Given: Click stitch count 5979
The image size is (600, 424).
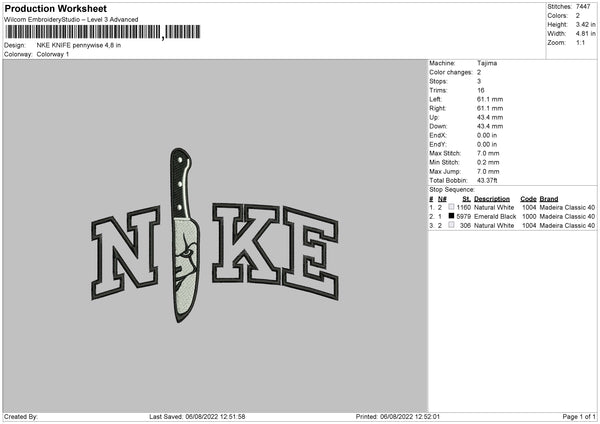Looking at the screenshot, I should coord(463,217).
